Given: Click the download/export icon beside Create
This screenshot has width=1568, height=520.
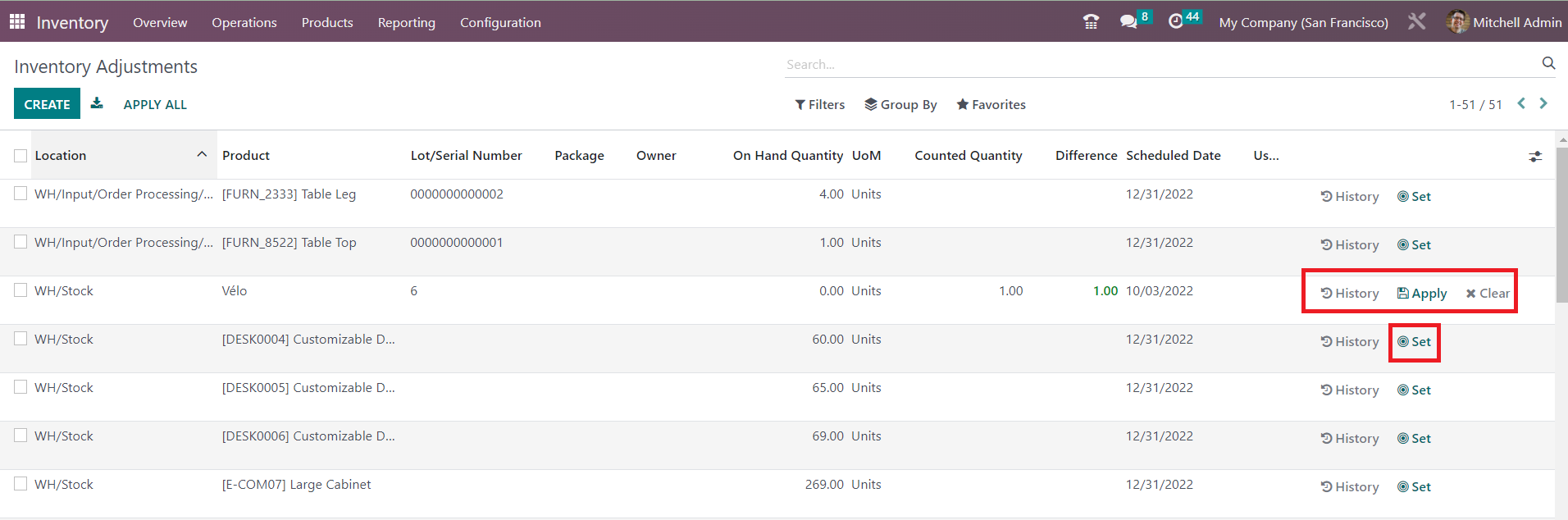Looking at the screenshot, I should click(x=97, y=103).
